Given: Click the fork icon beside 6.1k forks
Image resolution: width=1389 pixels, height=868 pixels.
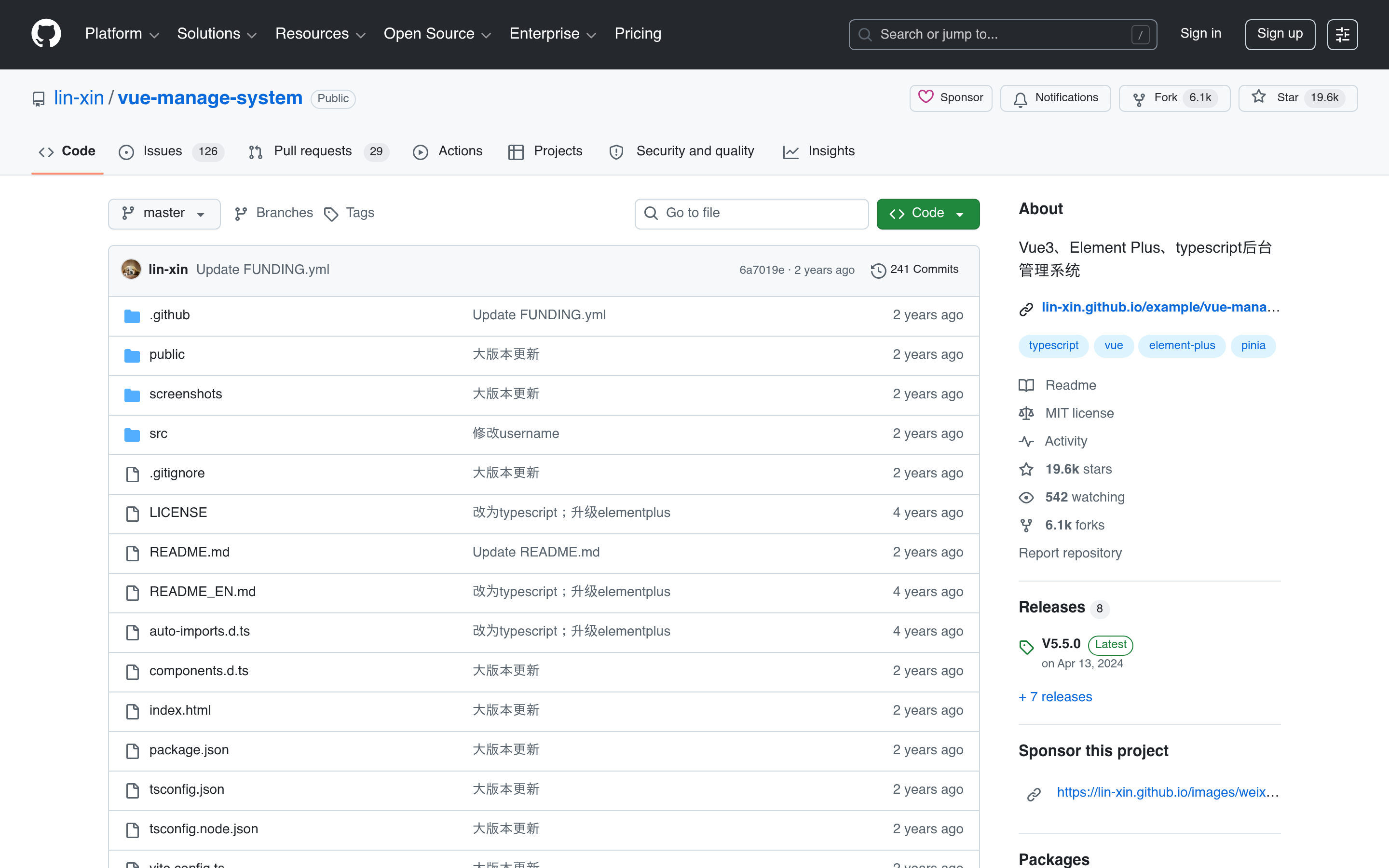Looking at the screenshot, I should pos(1026,525).
